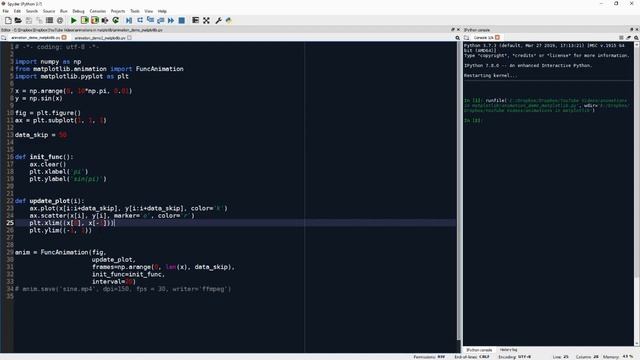Continue execution until next breakpoint
Viewport: 640px width, 360px height.
click(x=171, y=20)
